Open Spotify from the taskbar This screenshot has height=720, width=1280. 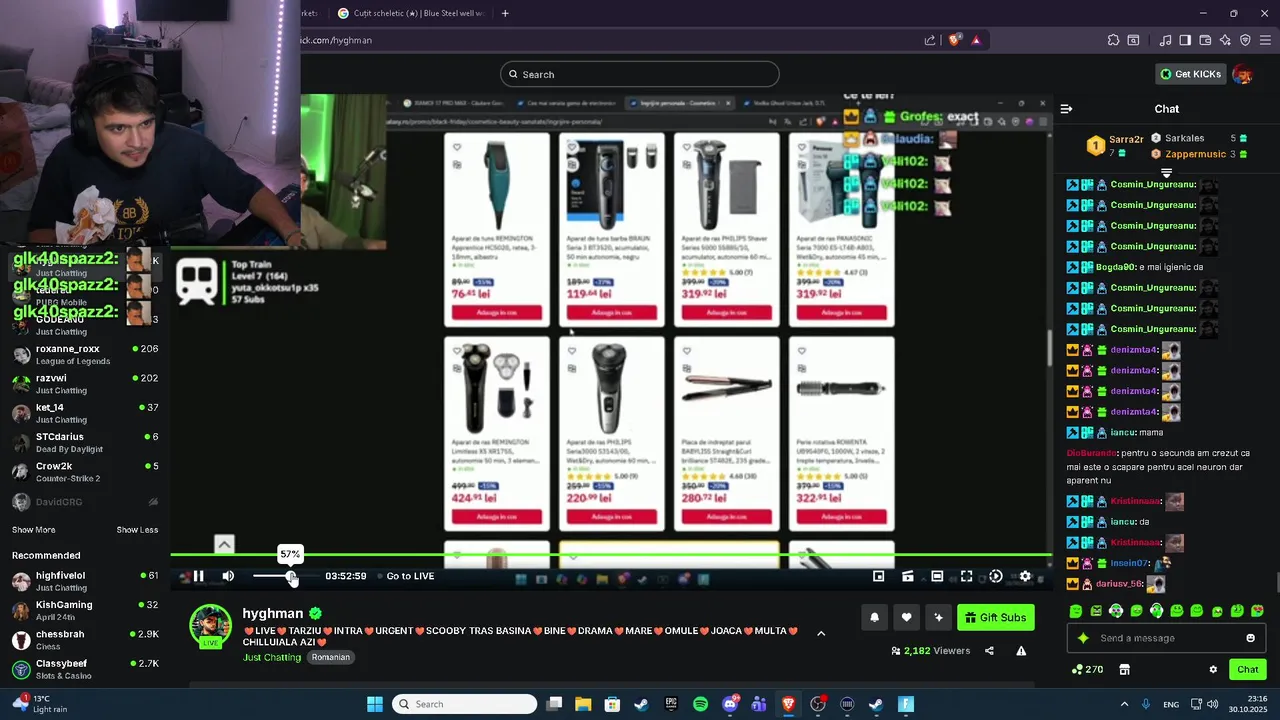click(x=700, y=704)
